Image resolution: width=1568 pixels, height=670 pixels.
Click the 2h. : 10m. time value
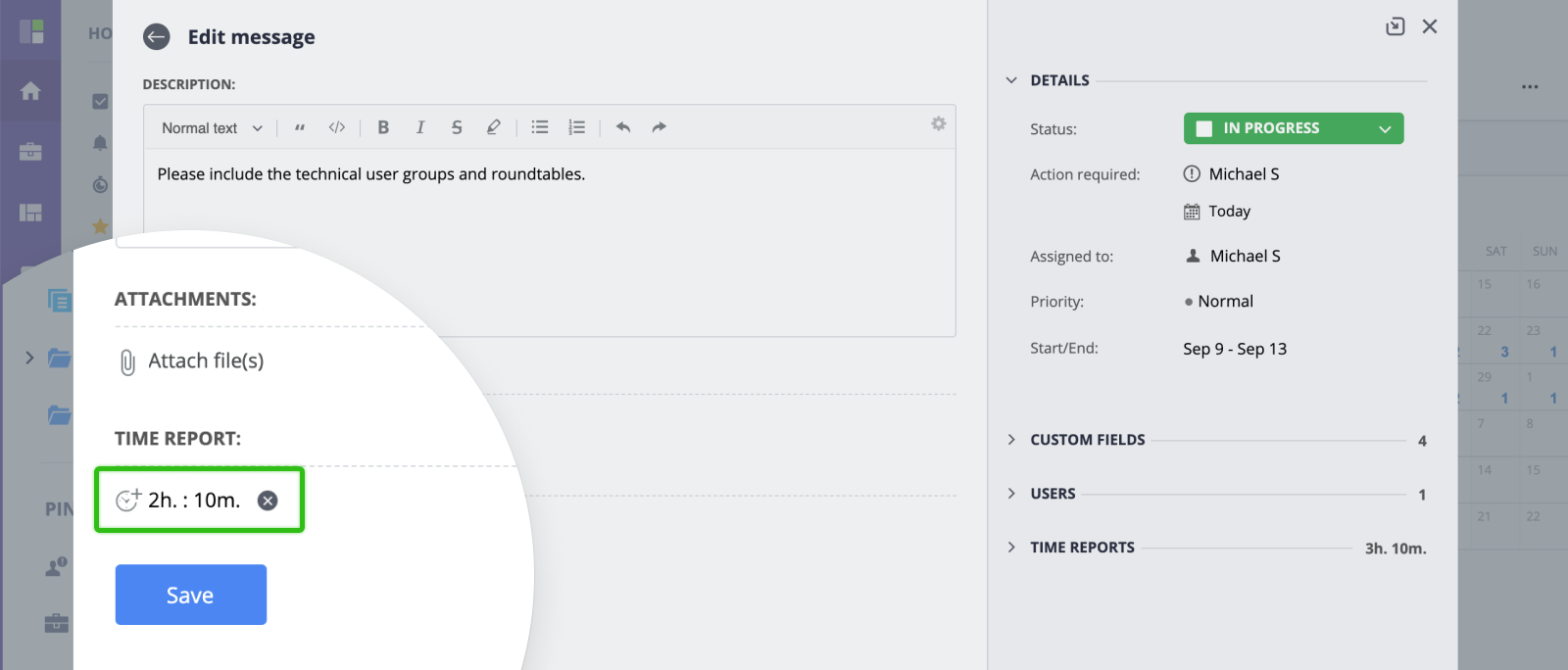pyautogui.click(x=194, y=500)
